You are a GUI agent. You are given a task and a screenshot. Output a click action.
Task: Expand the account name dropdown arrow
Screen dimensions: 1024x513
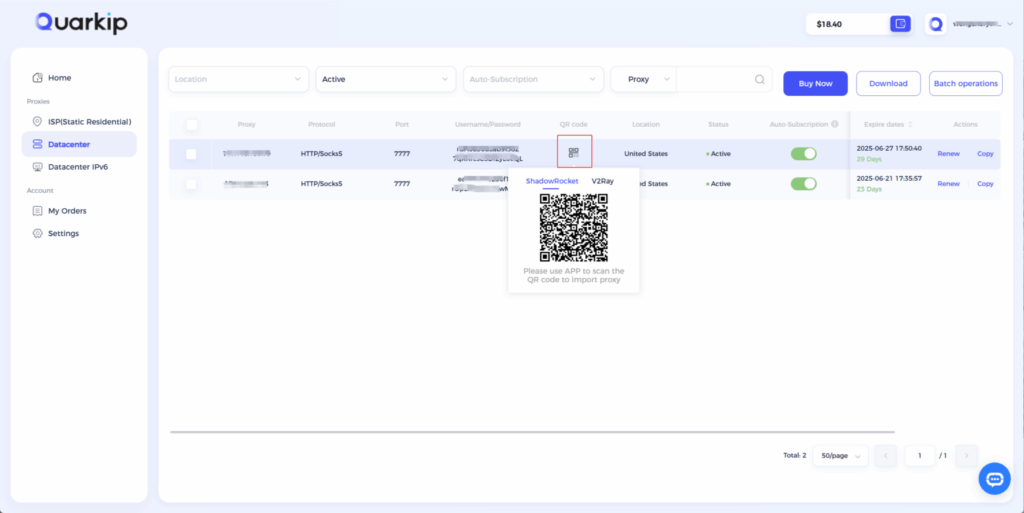click(1010, 24)
